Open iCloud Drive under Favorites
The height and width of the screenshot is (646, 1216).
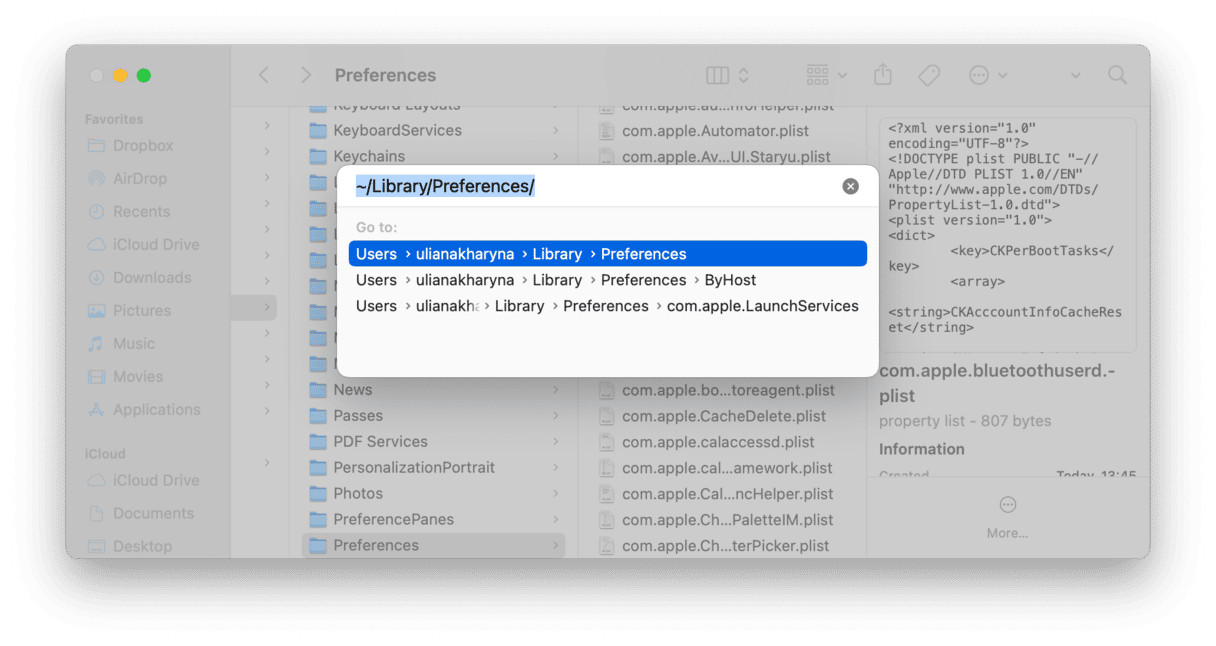tap(143, 244)
